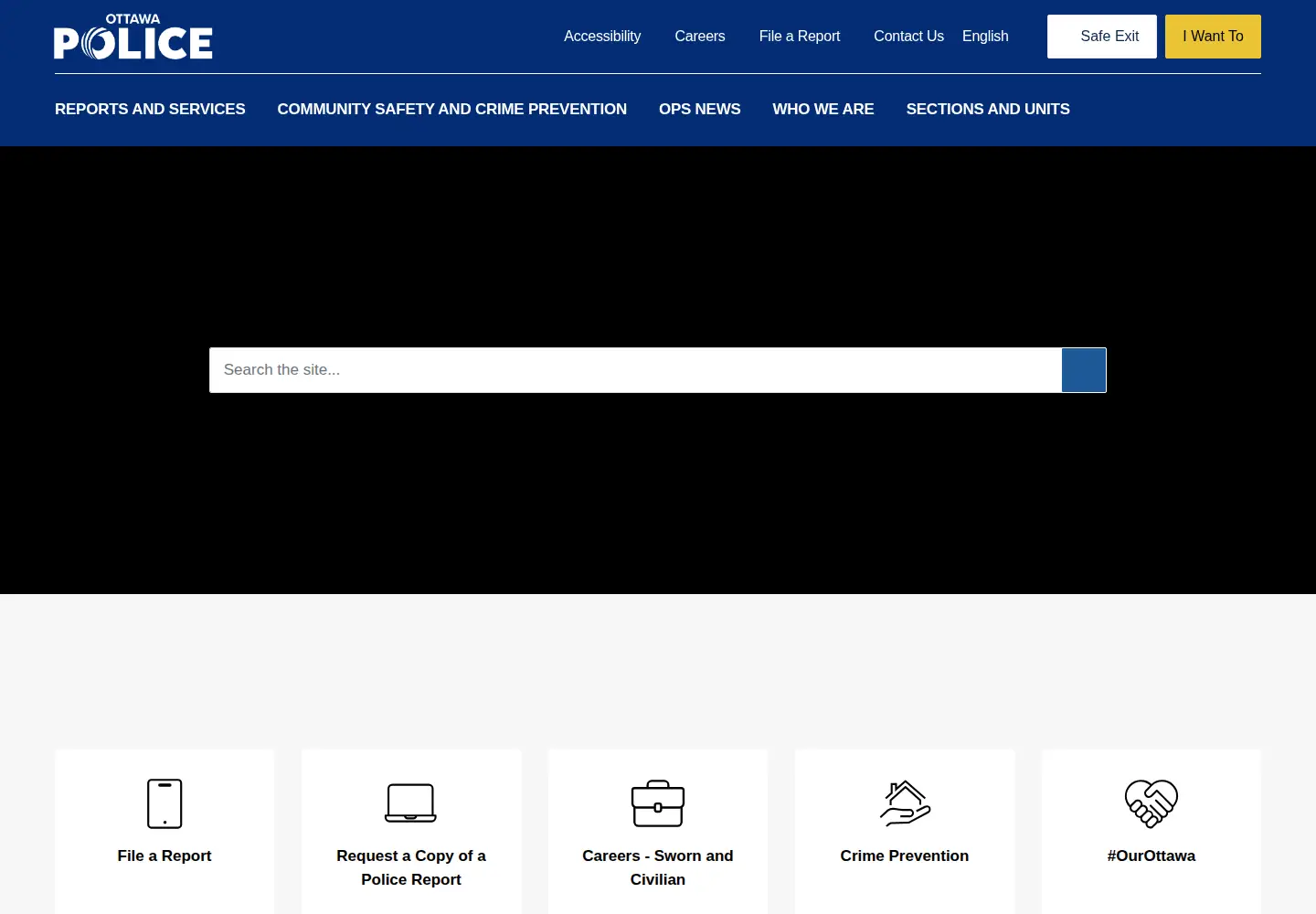
Task: Open the OPS News menu
Action: pos(700,109)
